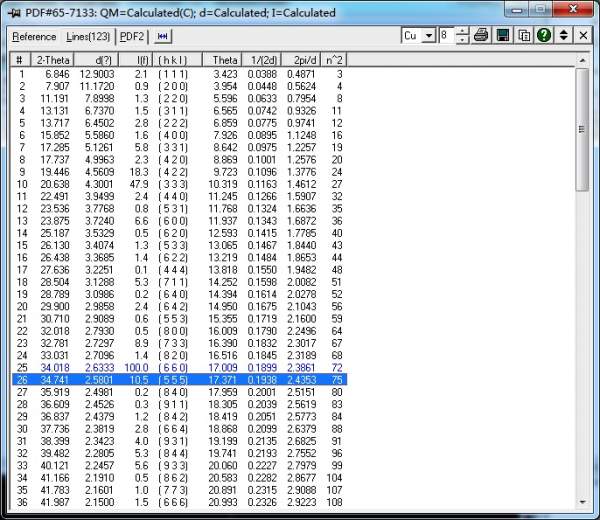
Task: Select row with 2-Theta 35.919
Action: pyautogui.click(x=178, y=392)
